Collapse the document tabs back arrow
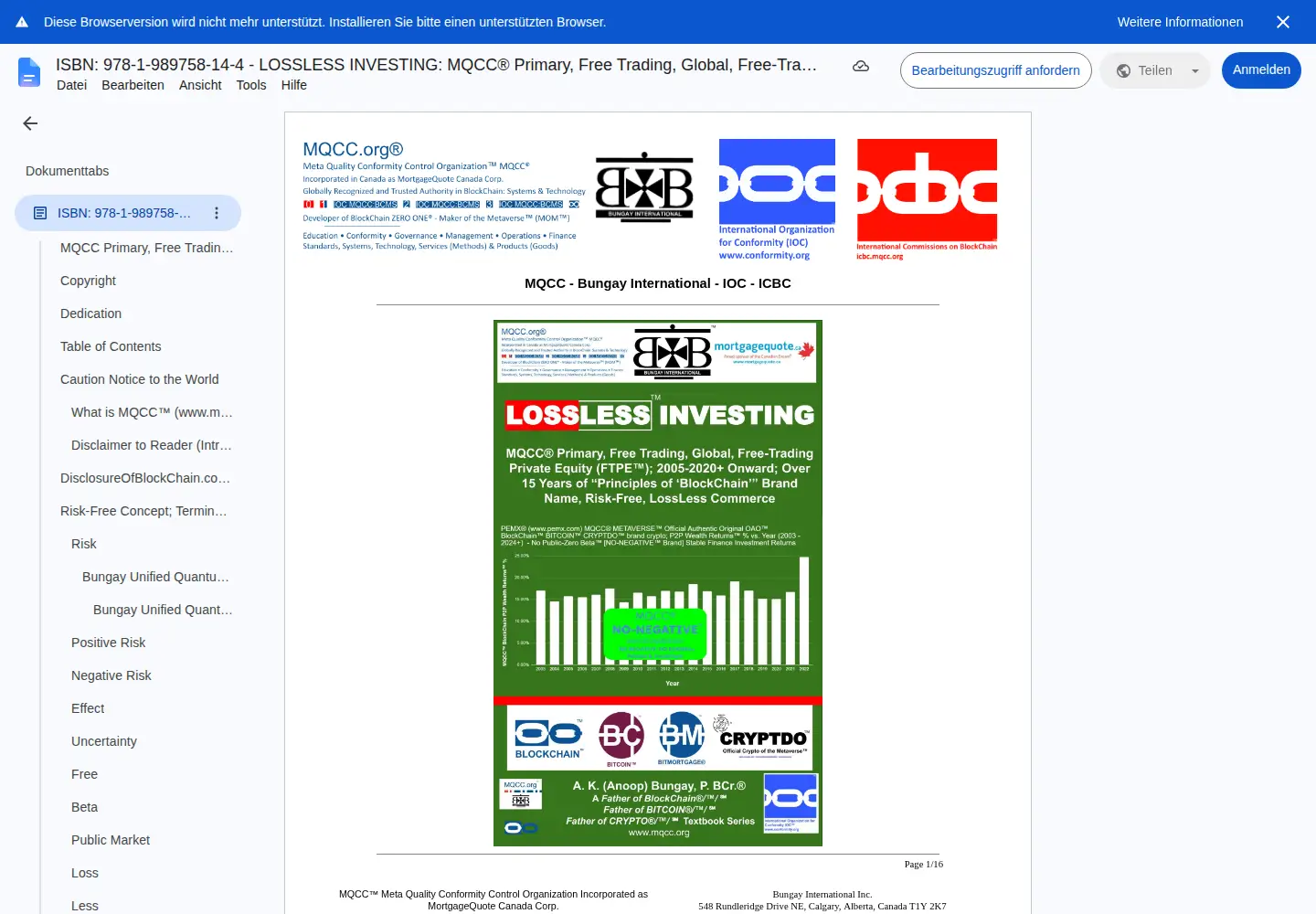Screen dimensions: 1316x914 pos(30,123)
